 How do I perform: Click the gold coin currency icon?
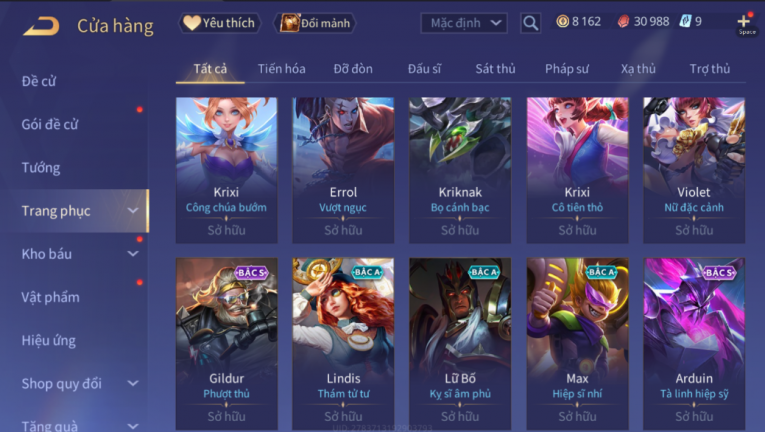[563, 21]
